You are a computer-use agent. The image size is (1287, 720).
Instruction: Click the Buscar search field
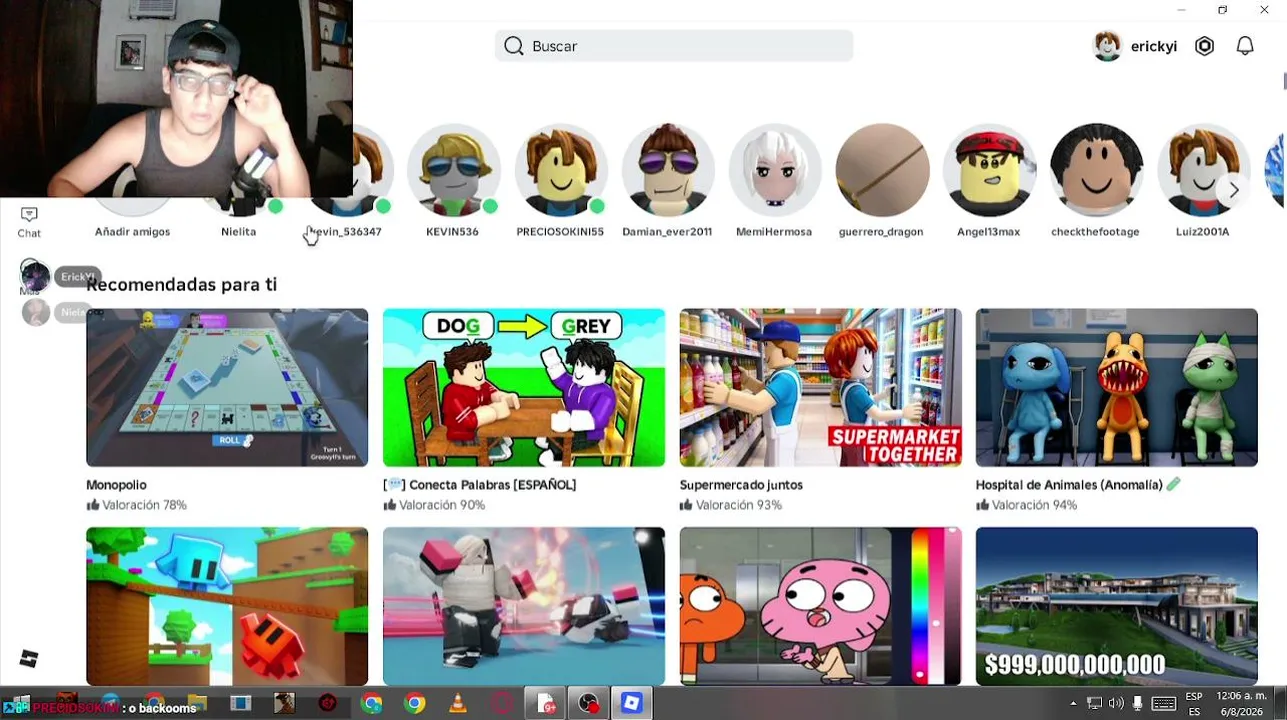(x=674, y=46)
